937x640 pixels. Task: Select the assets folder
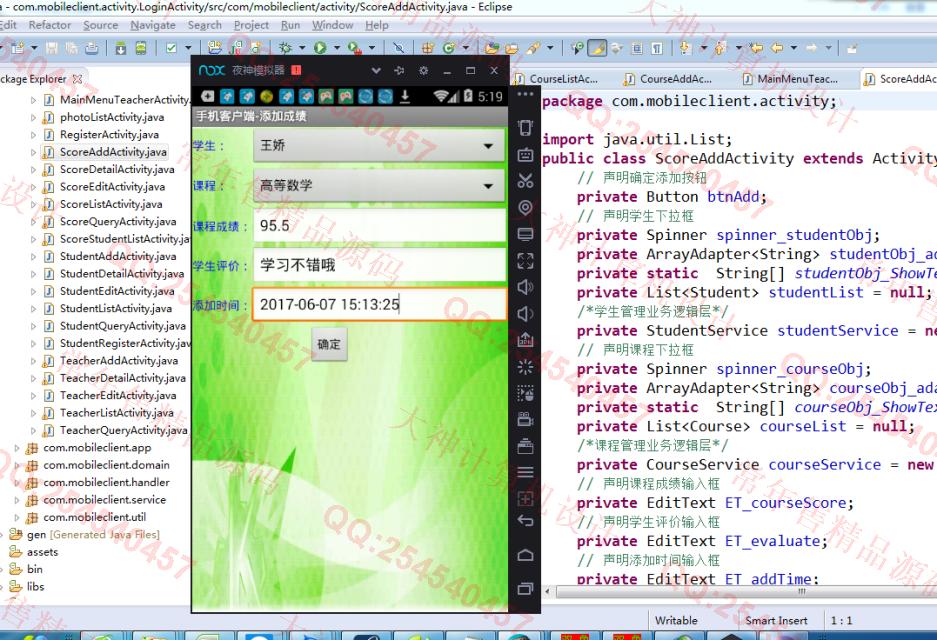click(x=42, y=552)
